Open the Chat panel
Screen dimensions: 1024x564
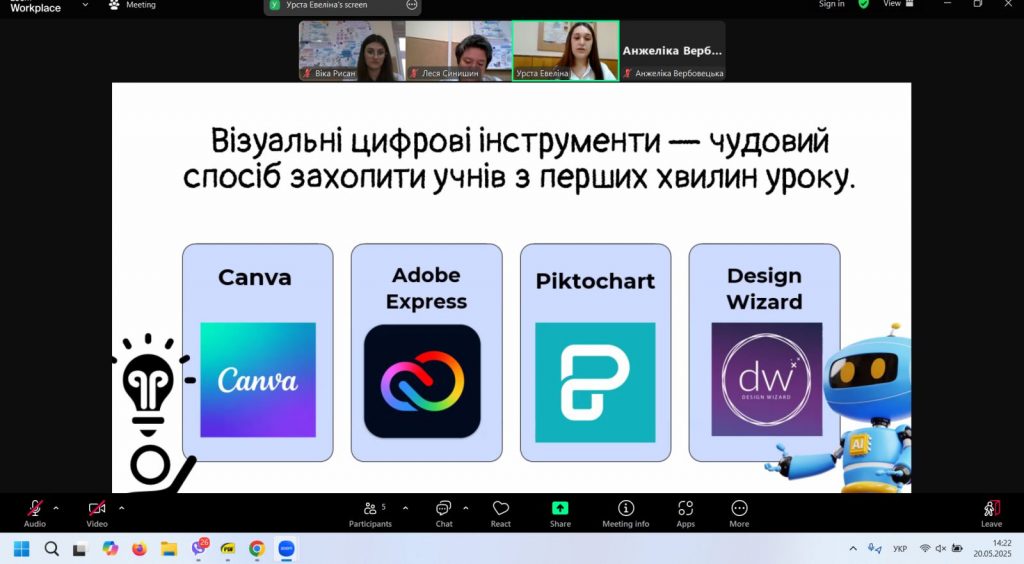click(x=444, y=510)
